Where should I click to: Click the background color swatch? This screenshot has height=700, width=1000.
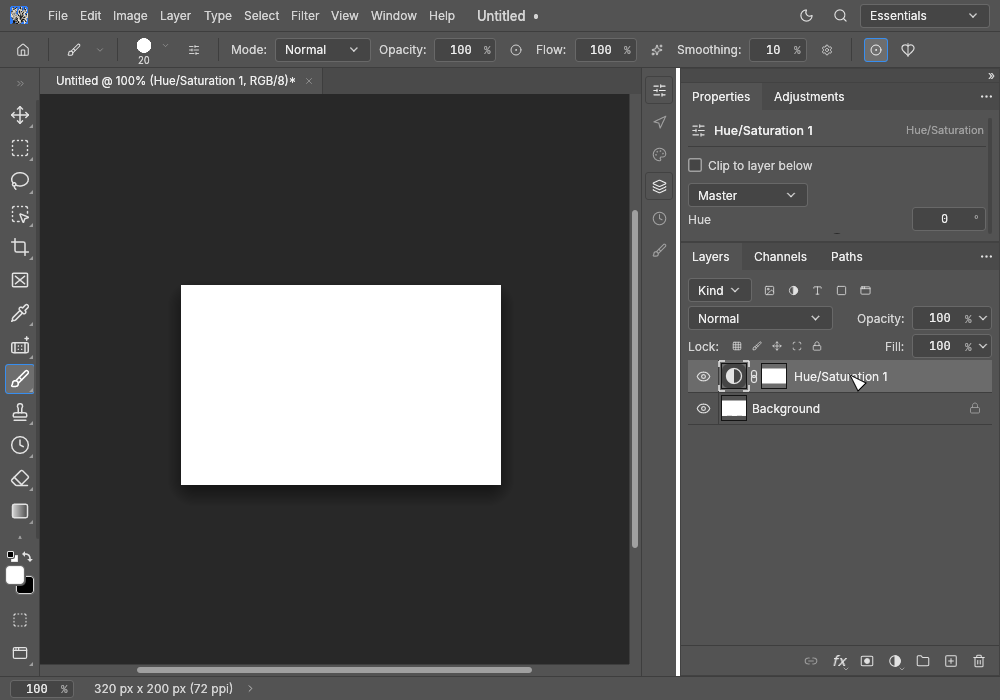28,587
